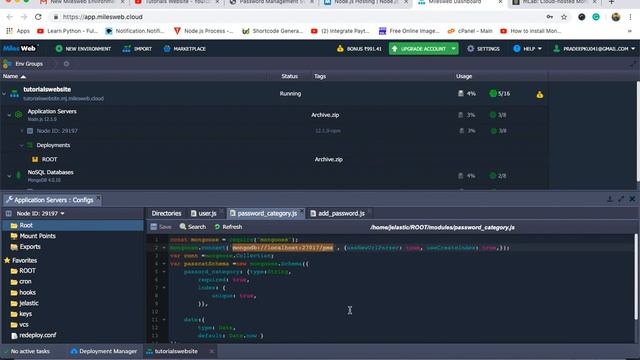This screenshot has height=360, width=640.
Task: Select Node ID: 29197 row
Action: point(57,131)
